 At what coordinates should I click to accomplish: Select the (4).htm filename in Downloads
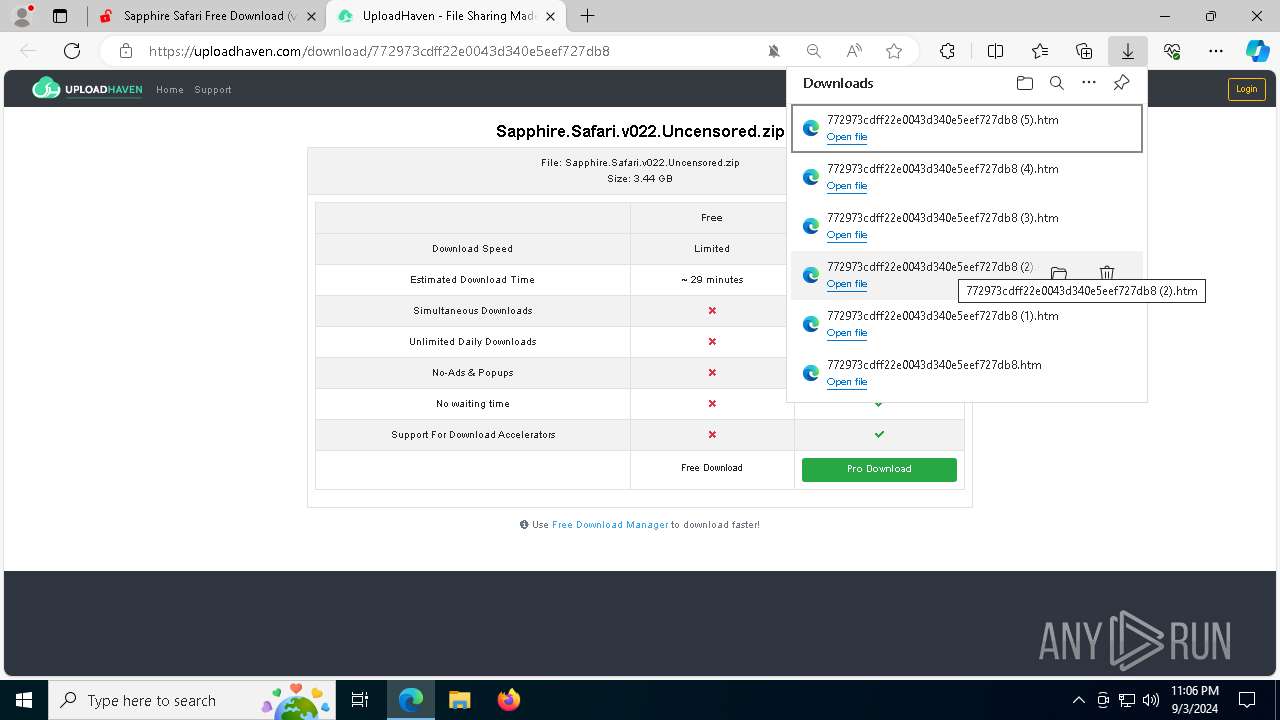point(943,169)
